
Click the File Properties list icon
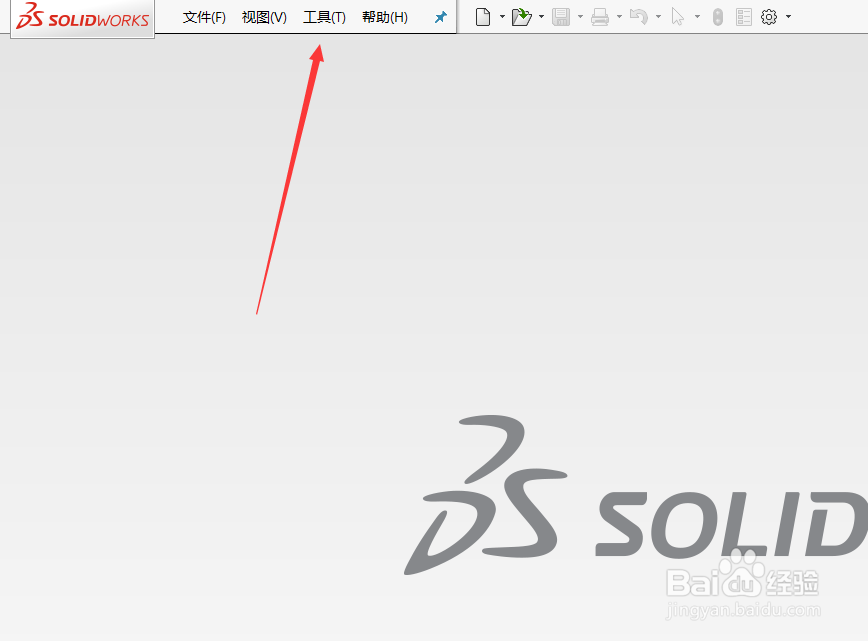(743, 17)
